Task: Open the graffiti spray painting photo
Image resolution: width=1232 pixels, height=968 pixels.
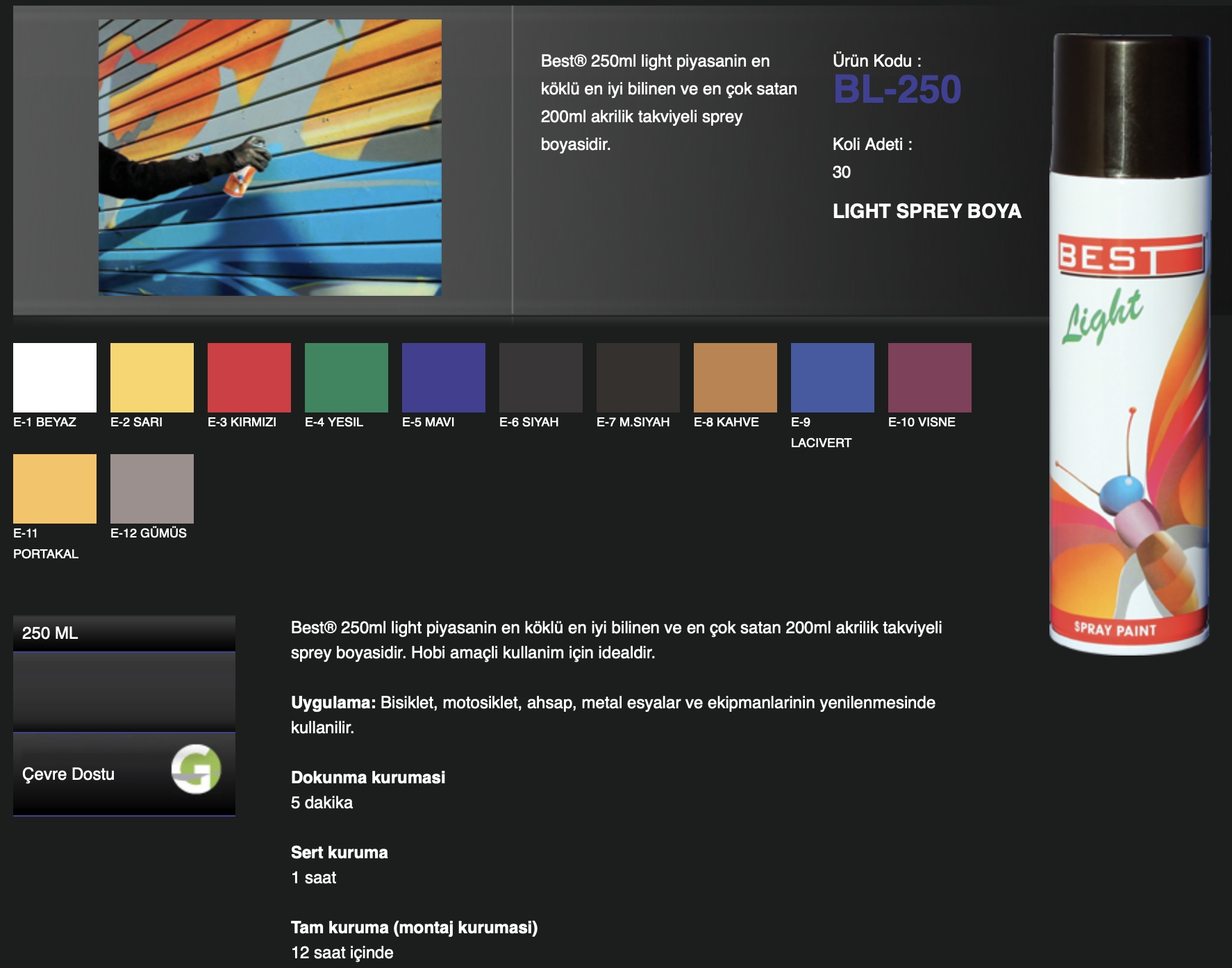Action: pos(270,158)
